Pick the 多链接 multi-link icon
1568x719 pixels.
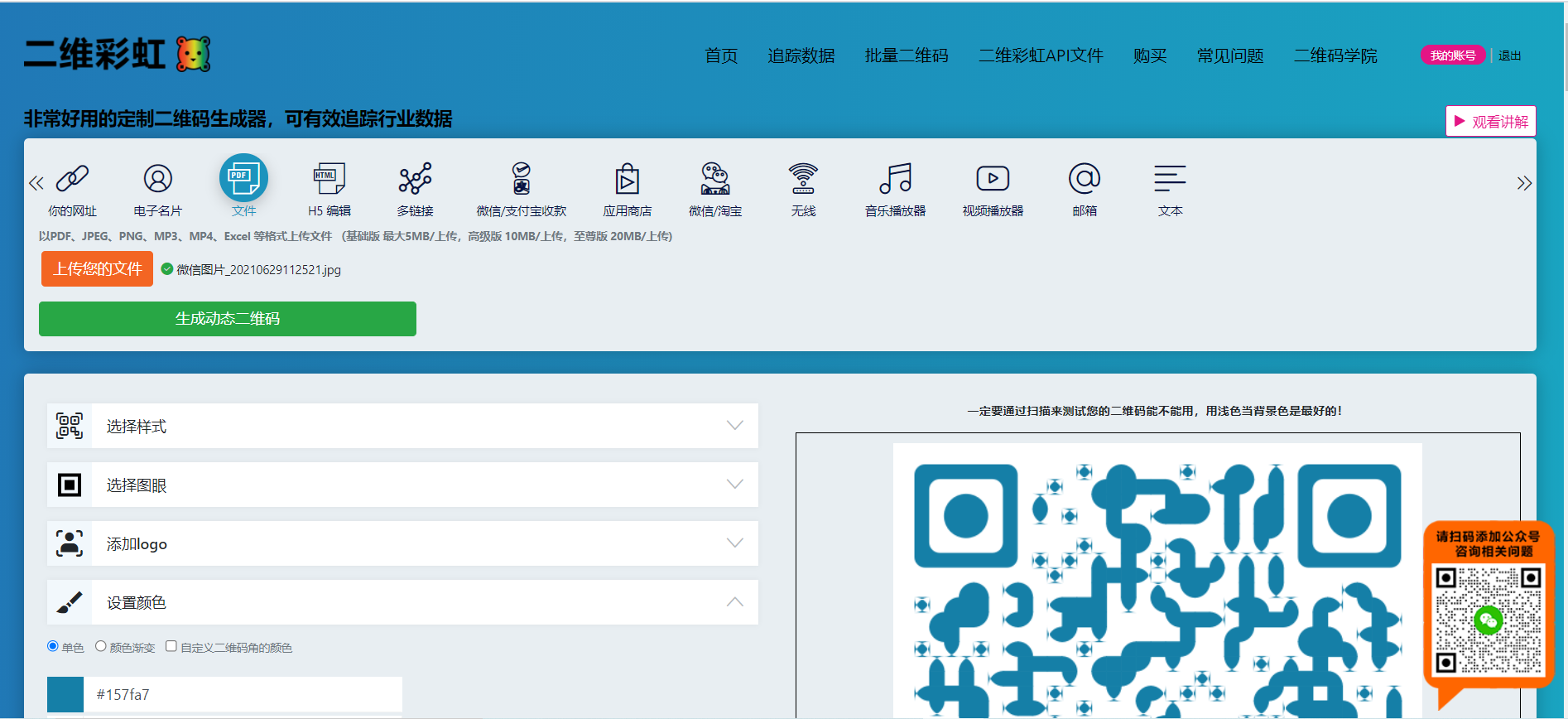coord(416,178)
